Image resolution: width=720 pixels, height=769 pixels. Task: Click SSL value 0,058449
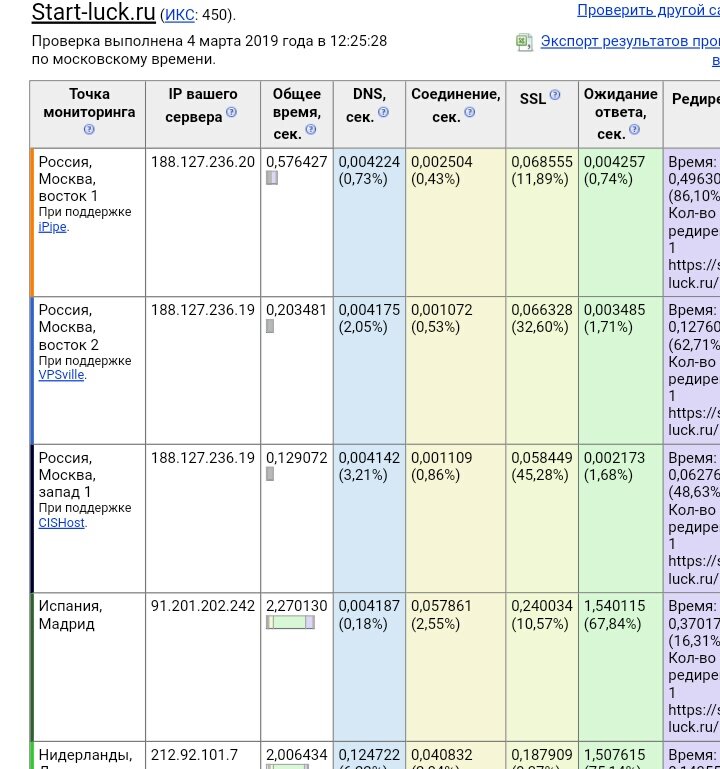[541, 458]
